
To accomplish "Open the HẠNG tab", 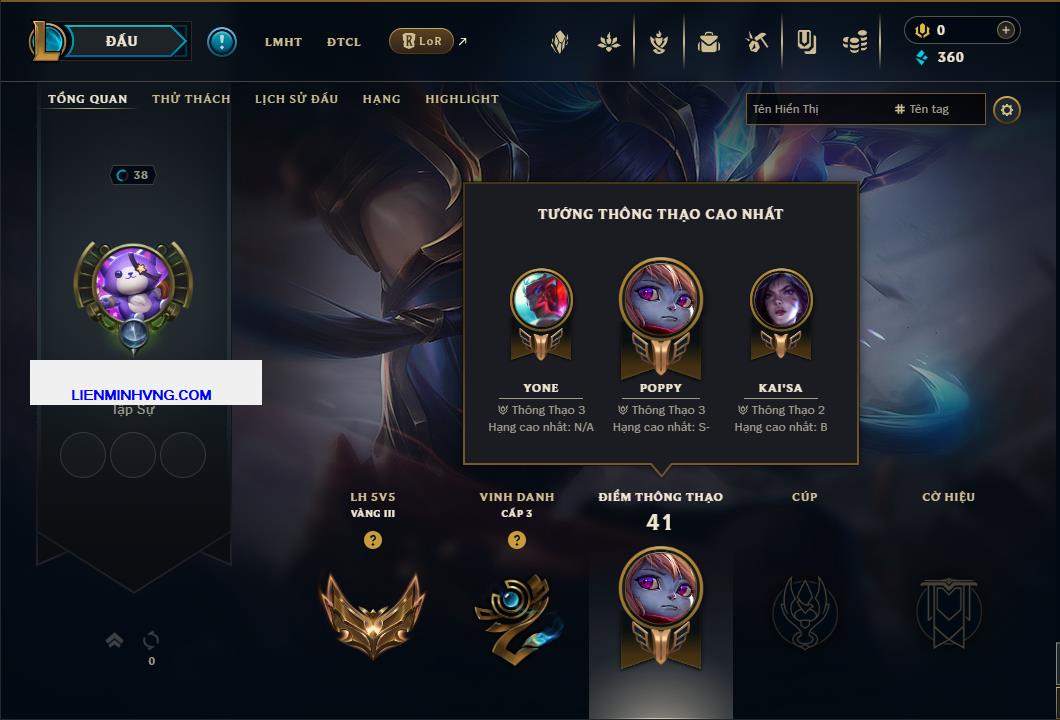I will pyautogui.click(x=381, y=99).
